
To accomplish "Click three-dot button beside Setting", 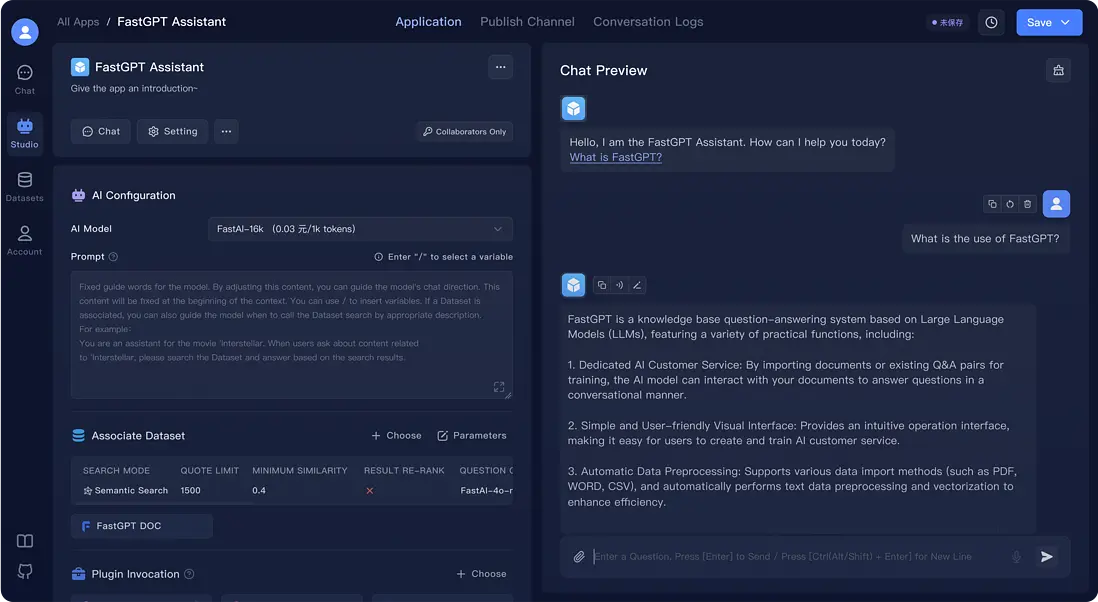I will click(x=226, y=131).
